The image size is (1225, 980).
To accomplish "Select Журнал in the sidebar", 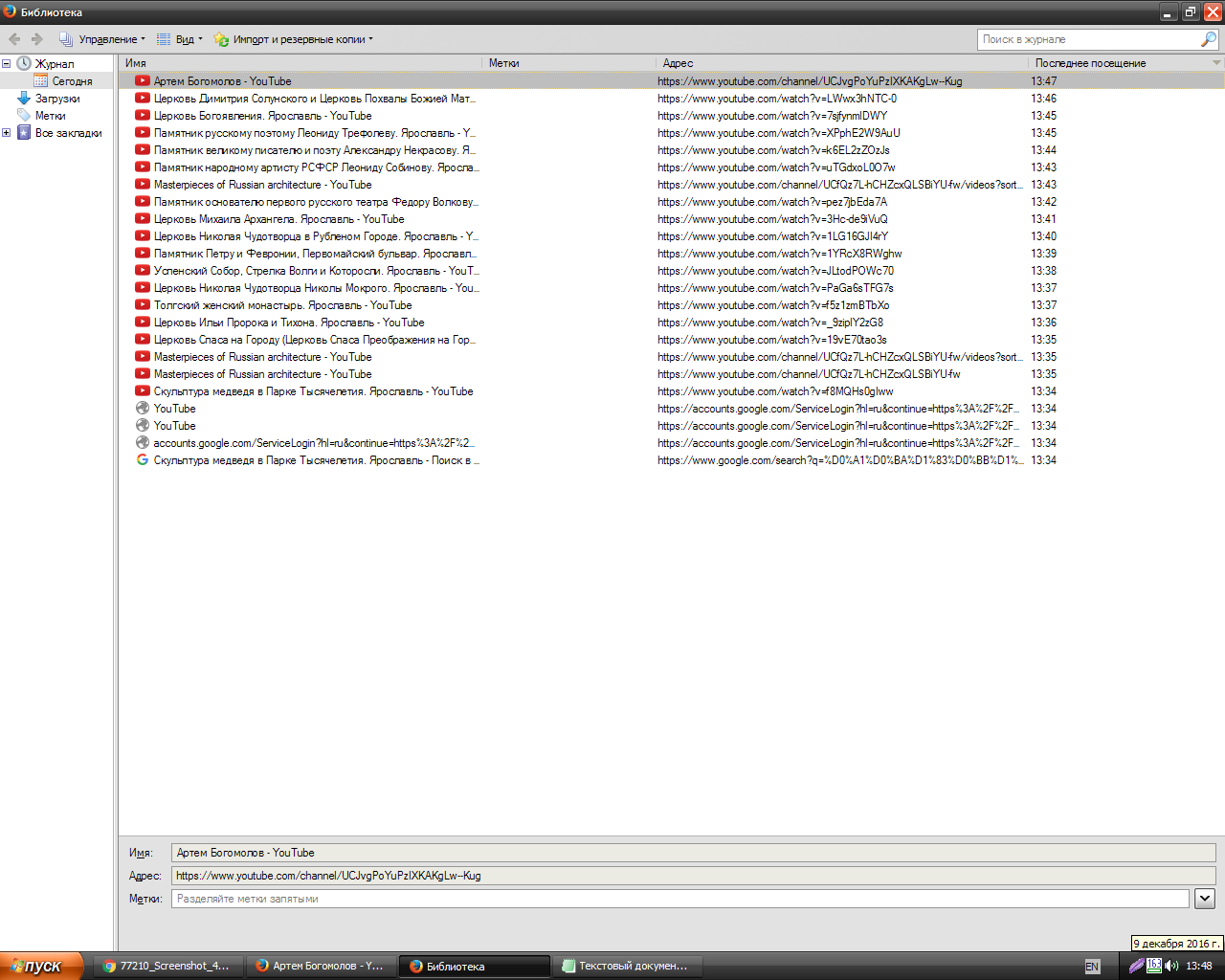I will tap(54, 64).
